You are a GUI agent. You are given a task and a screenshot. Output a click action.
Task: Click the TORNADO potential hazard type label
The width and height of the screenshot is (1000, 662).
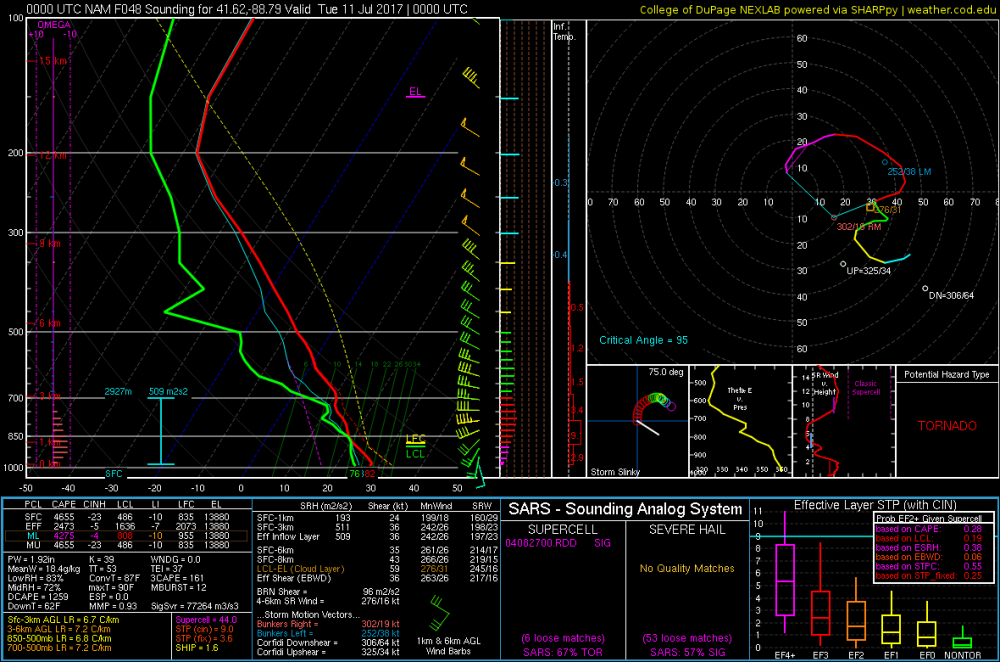[x=947, y=426]
